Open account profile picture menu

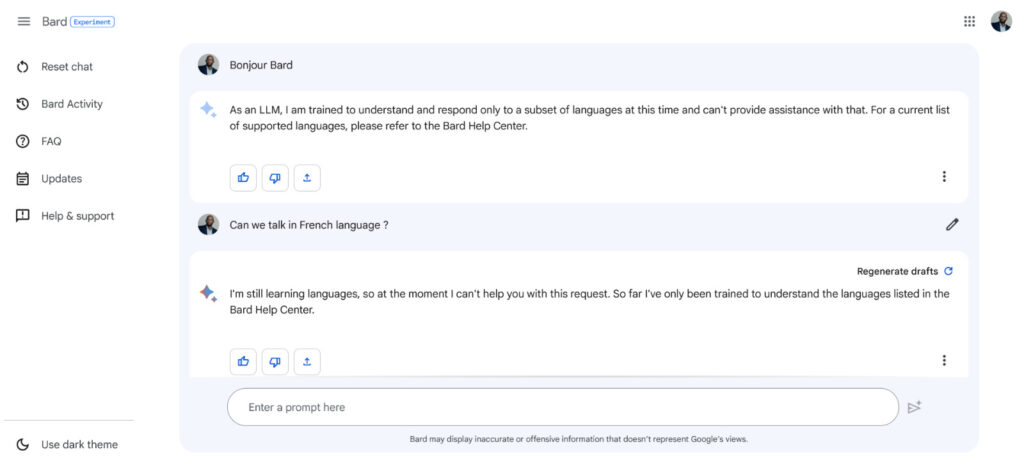(1000, 22)
